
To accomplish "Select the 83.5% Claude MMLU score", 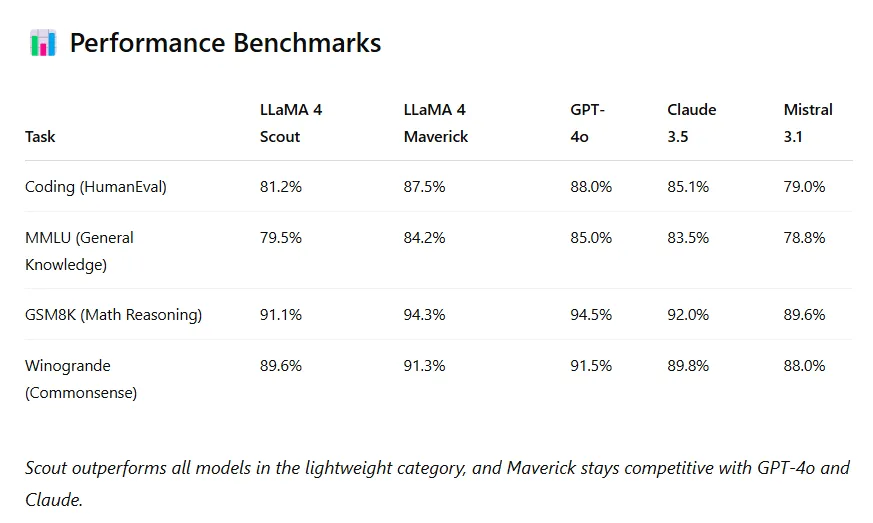I will [688, 238].
